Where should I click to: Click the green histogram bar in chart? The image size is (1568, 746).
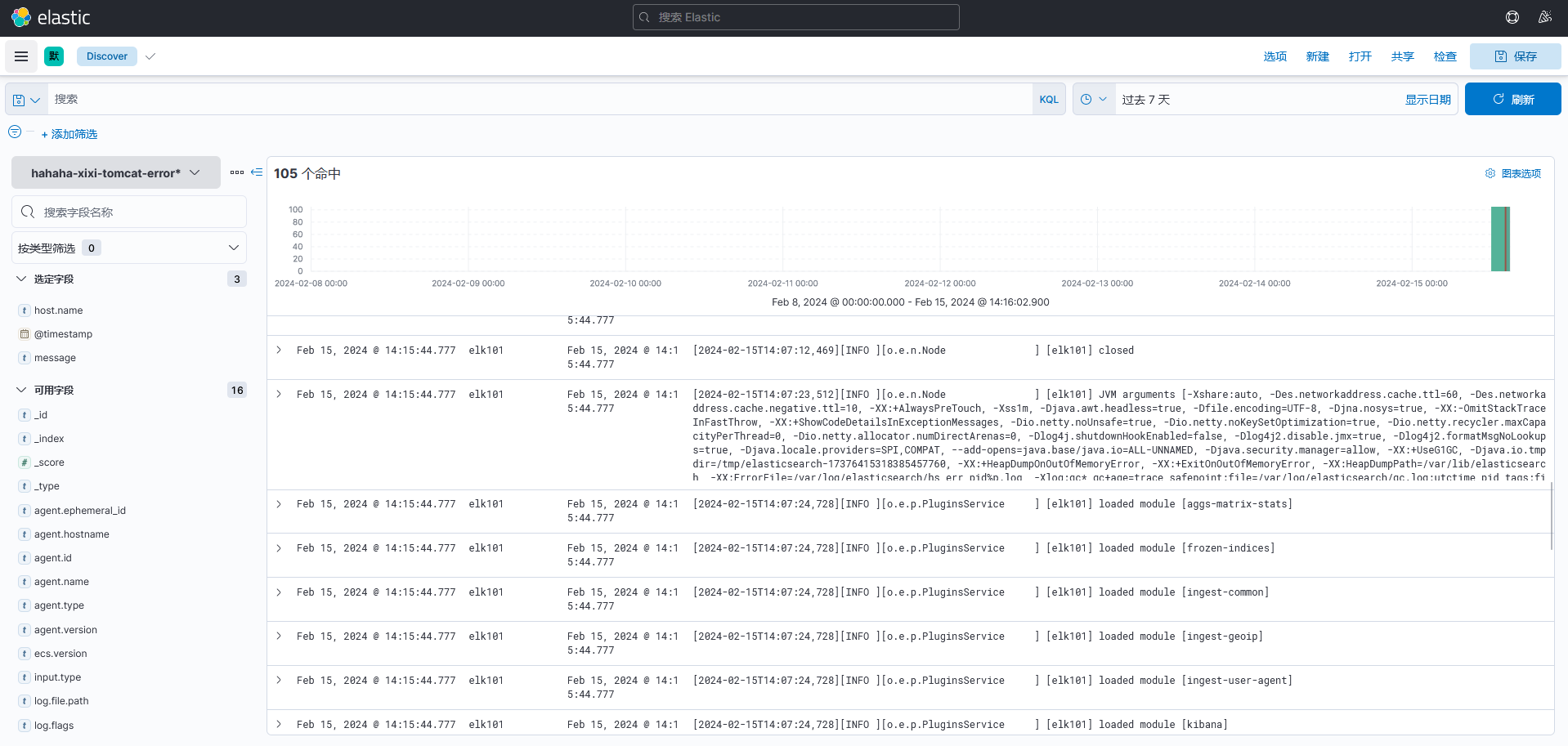(1499, 239)
